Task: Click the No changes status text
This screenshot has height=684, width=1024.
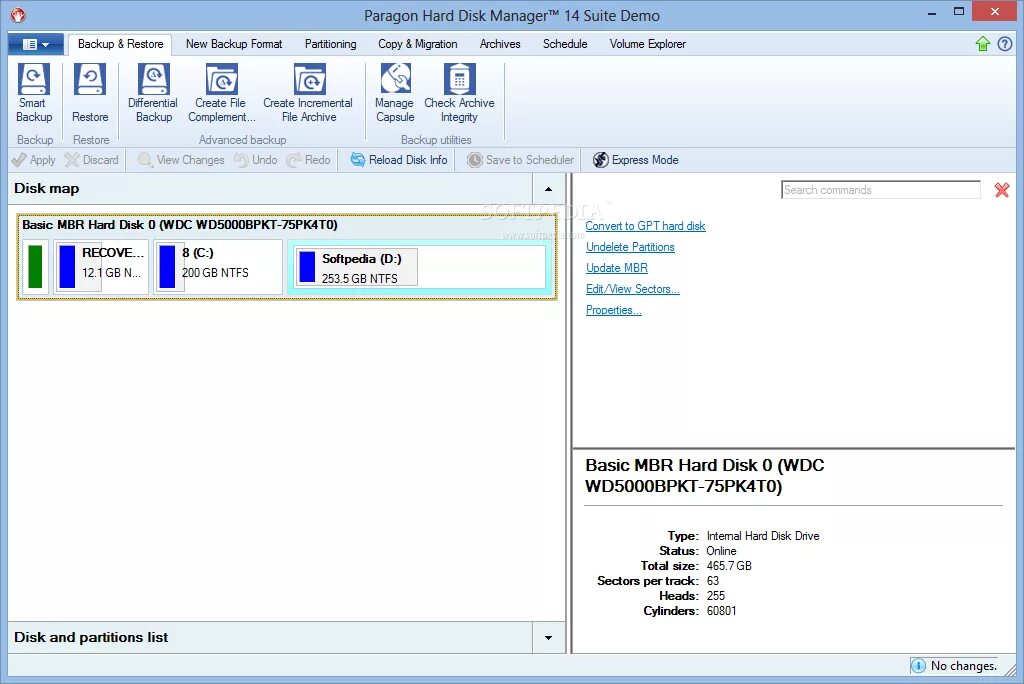Action: pyautogui.click(x=964, y=666)
